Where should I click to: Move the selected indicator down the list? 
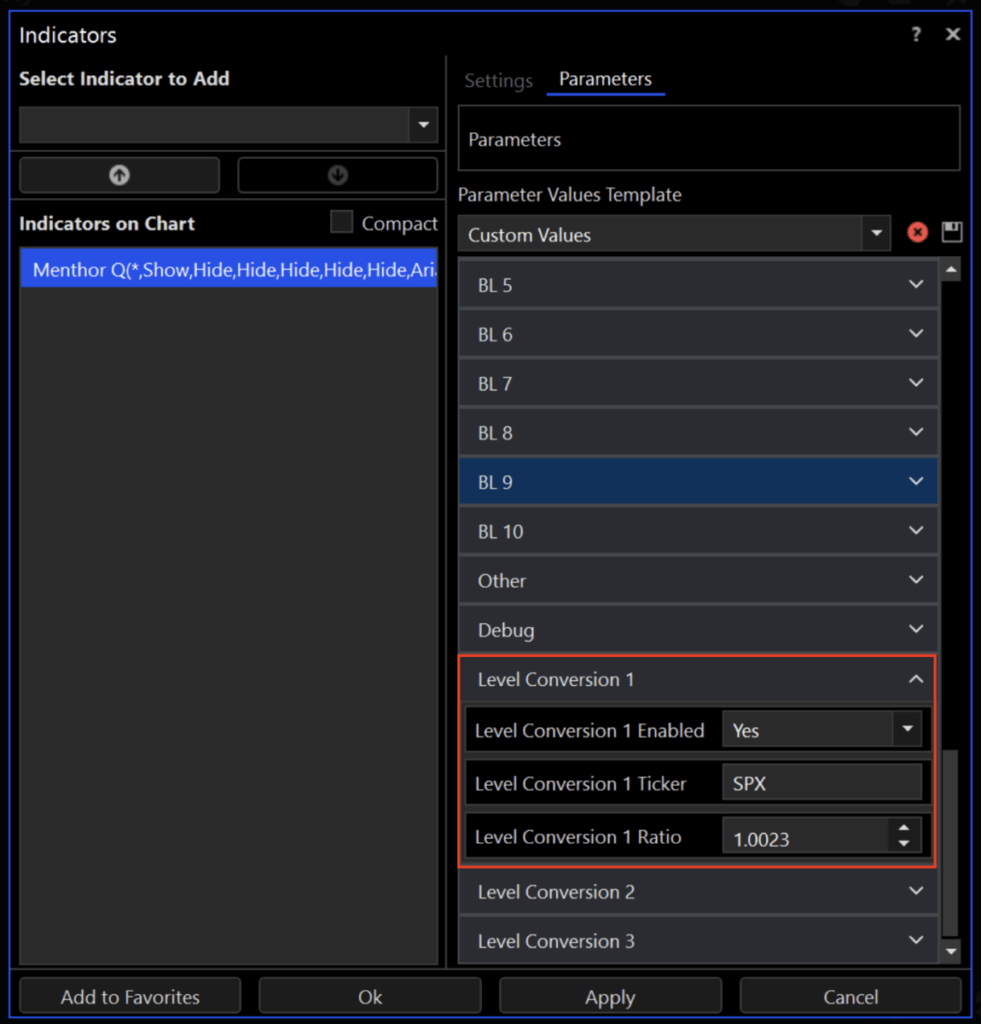click(x=337, y=175)
